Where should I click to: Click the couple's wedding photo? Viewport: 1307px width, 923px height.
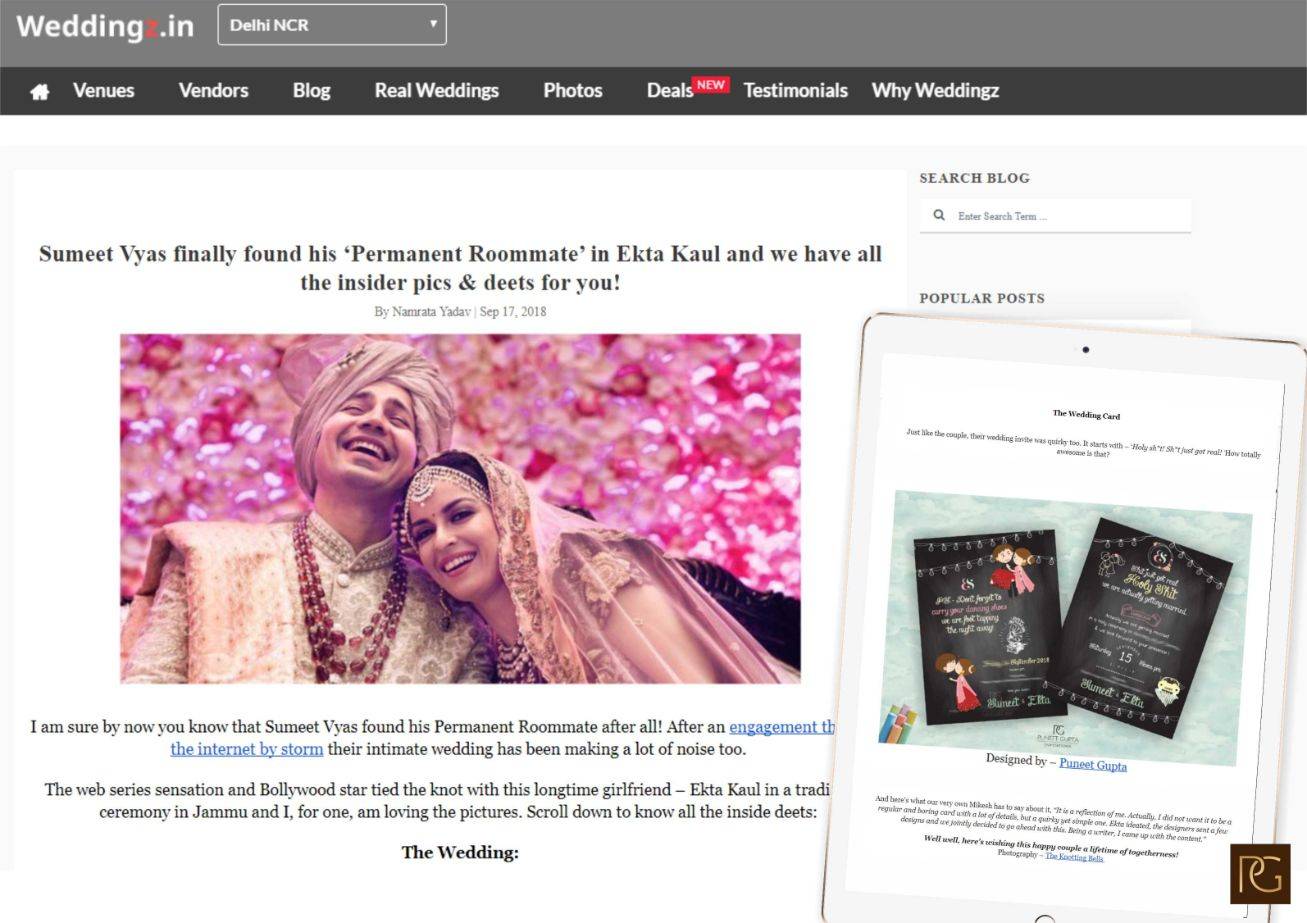click(x=460, y=508)
